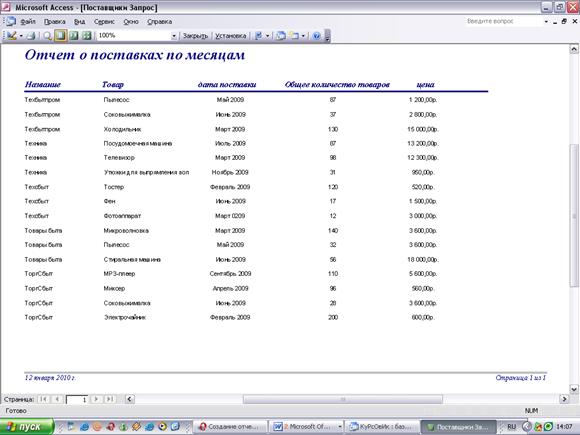Click the 'Телевизор' product cell
This screenshot has height=435, width=580.
point(119,158)
